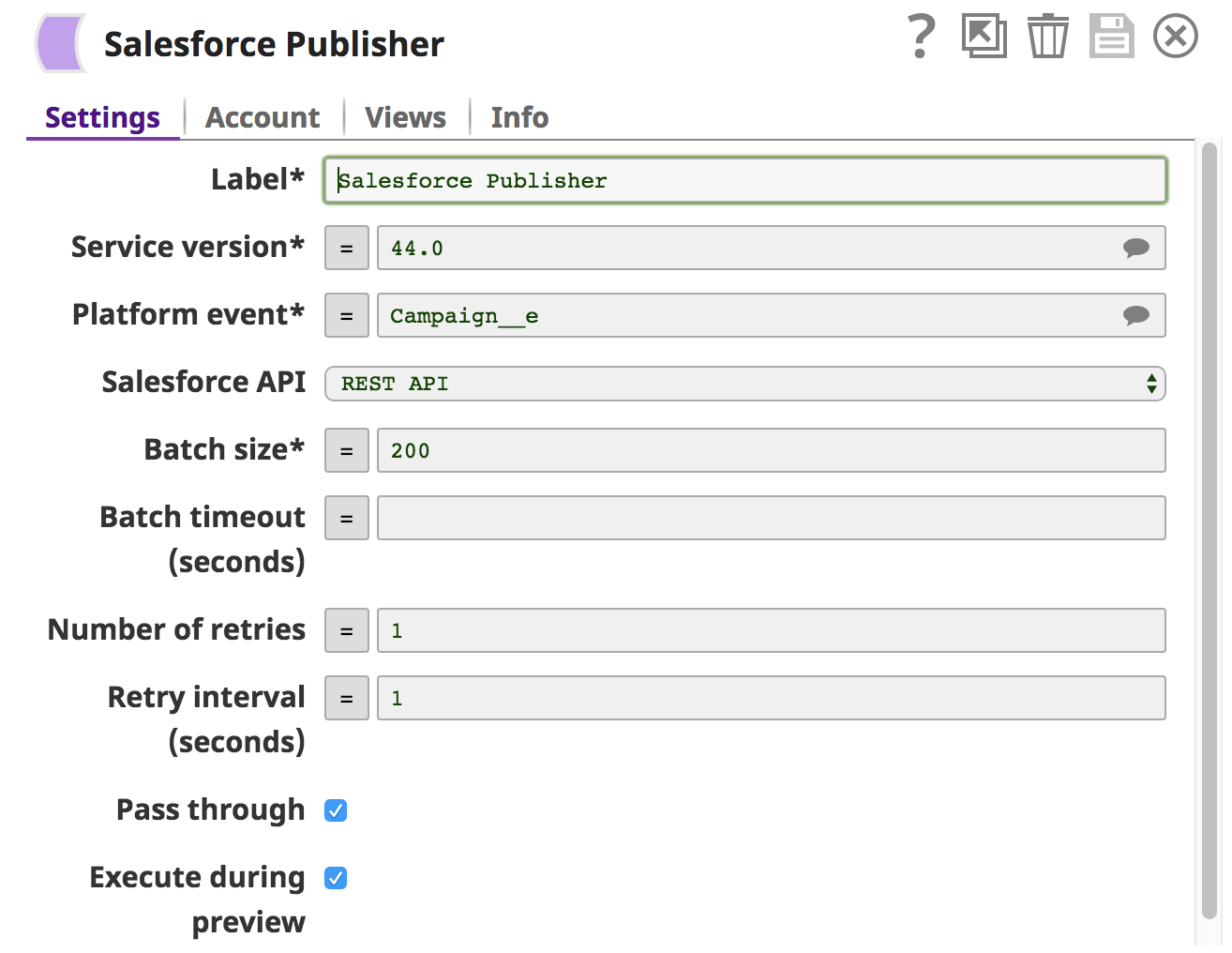Viewport: 1232px width, 953px height.
Task: Open the Salesforce API dropdown
Action: [745, 384]
